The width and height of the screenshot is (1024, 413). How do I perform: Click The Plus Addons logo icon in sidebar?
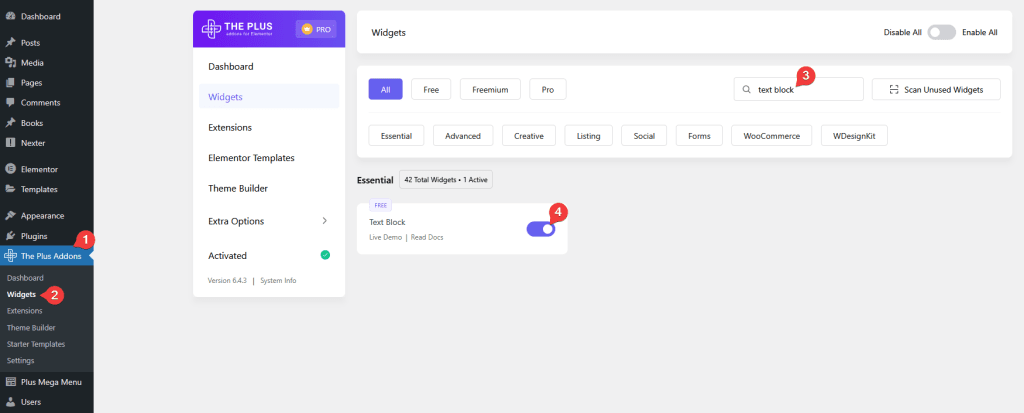coord(10,256)
